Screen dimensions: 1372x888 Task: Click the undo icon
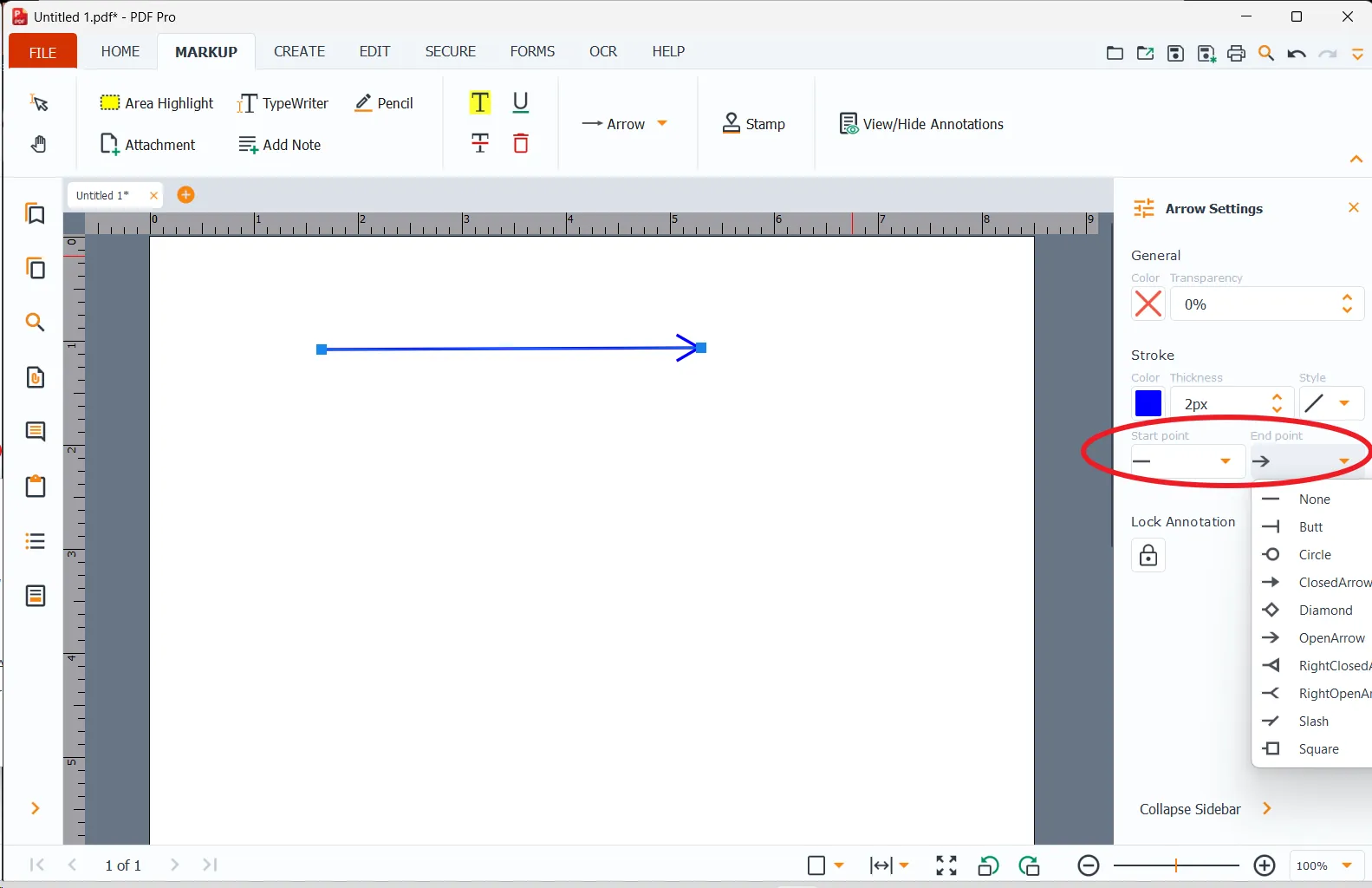point(1297,53)
